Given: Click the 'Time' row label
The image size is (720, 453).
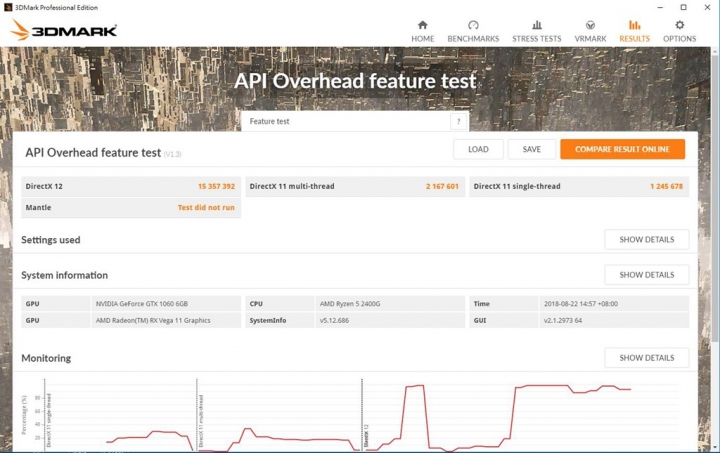Looking at the screenshot, I should (x=481, y=304).
